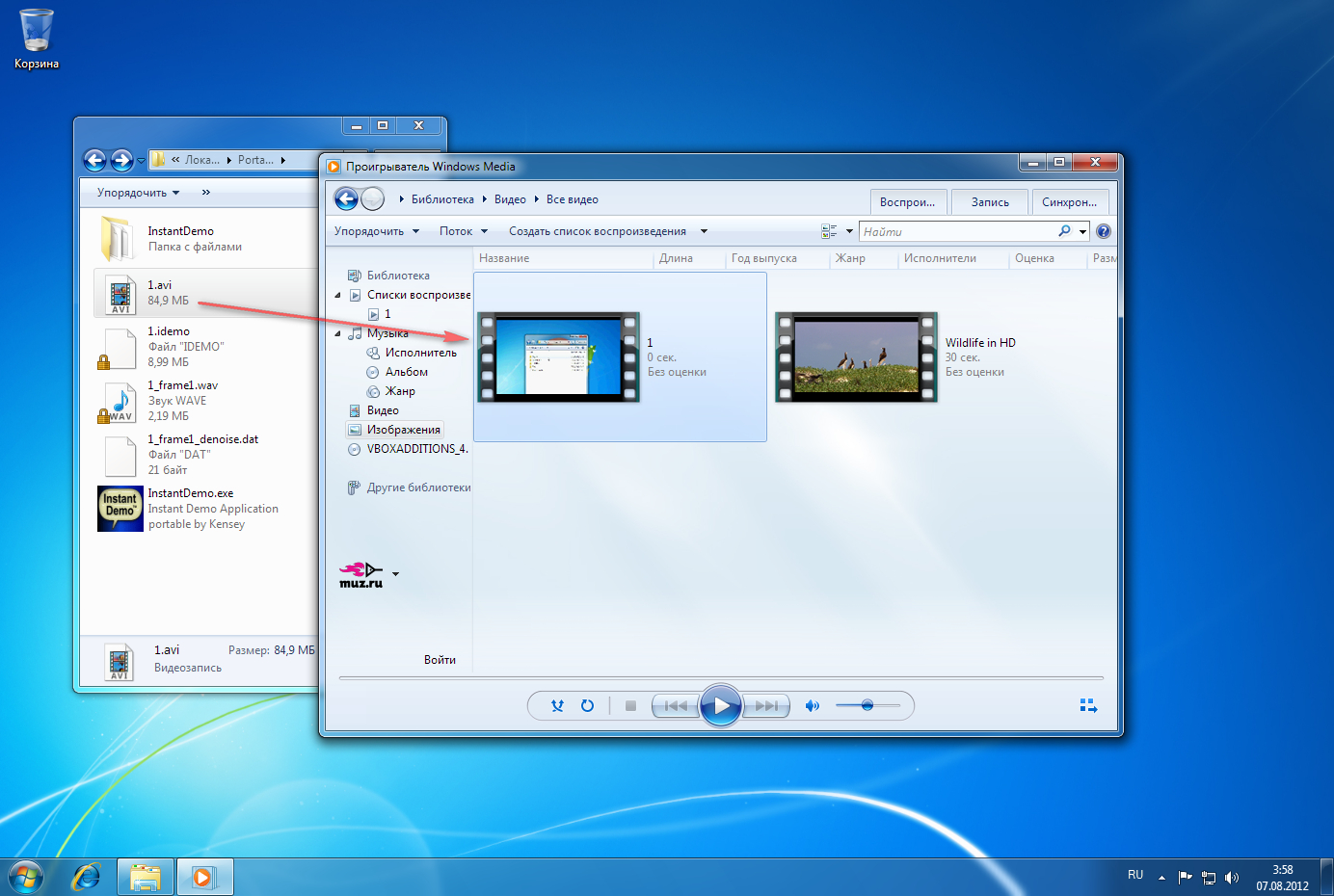Go to the previous track button

tap(675, 706)
